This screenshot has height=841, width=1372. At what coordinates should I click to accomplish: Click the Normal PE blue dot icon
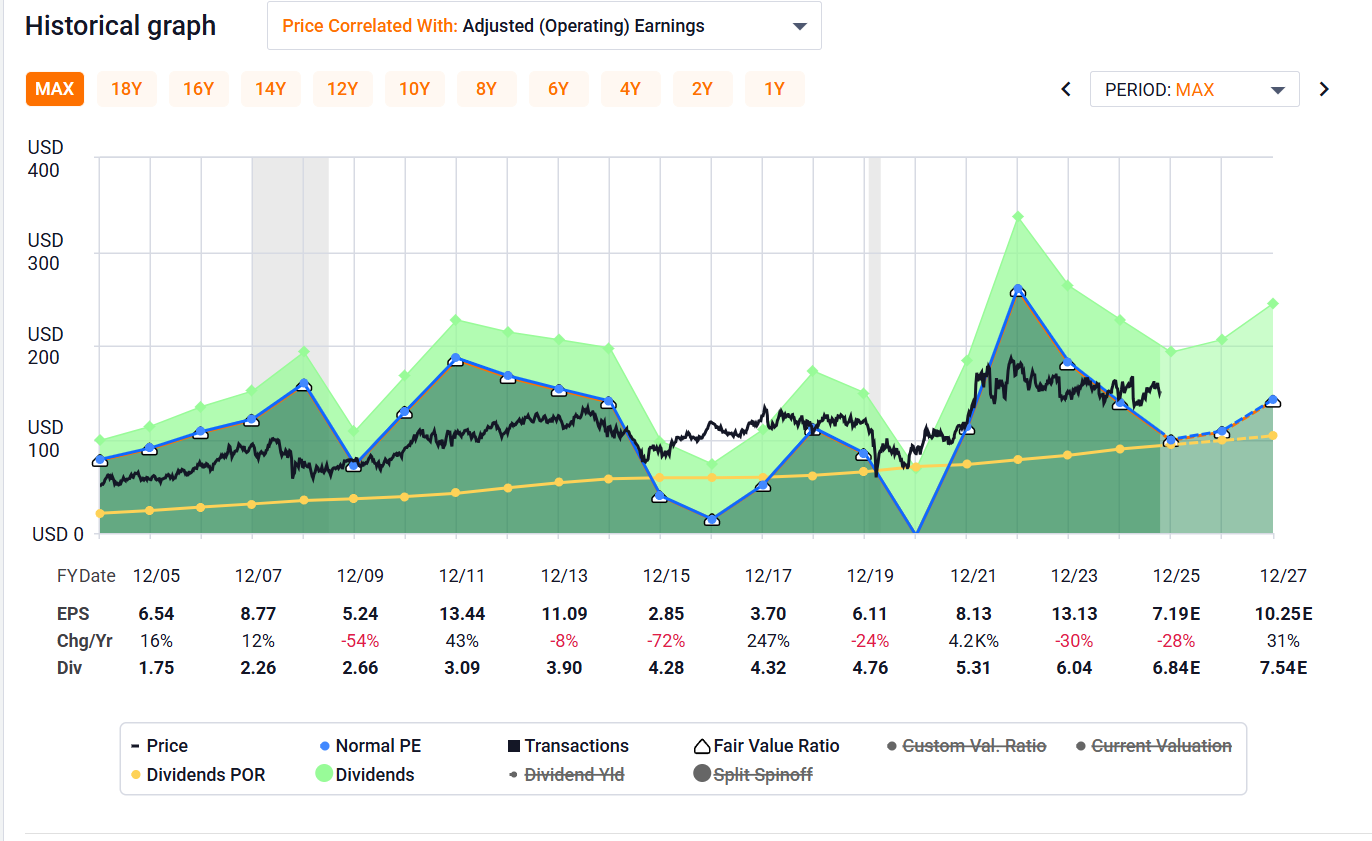[324, 746]
